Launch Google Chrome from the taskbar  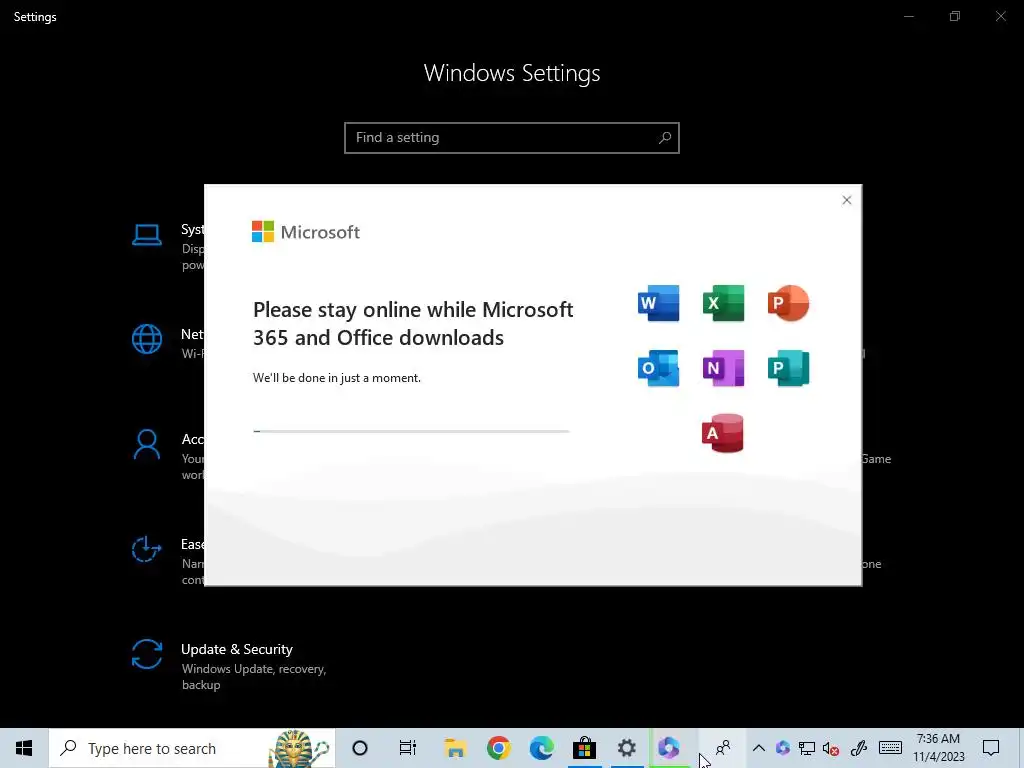click(498, 748)
